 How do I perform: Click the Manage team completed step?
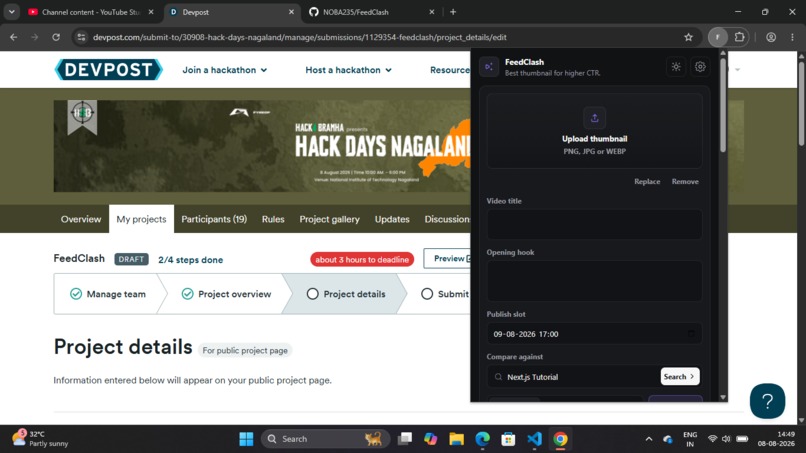pos(108,294)
